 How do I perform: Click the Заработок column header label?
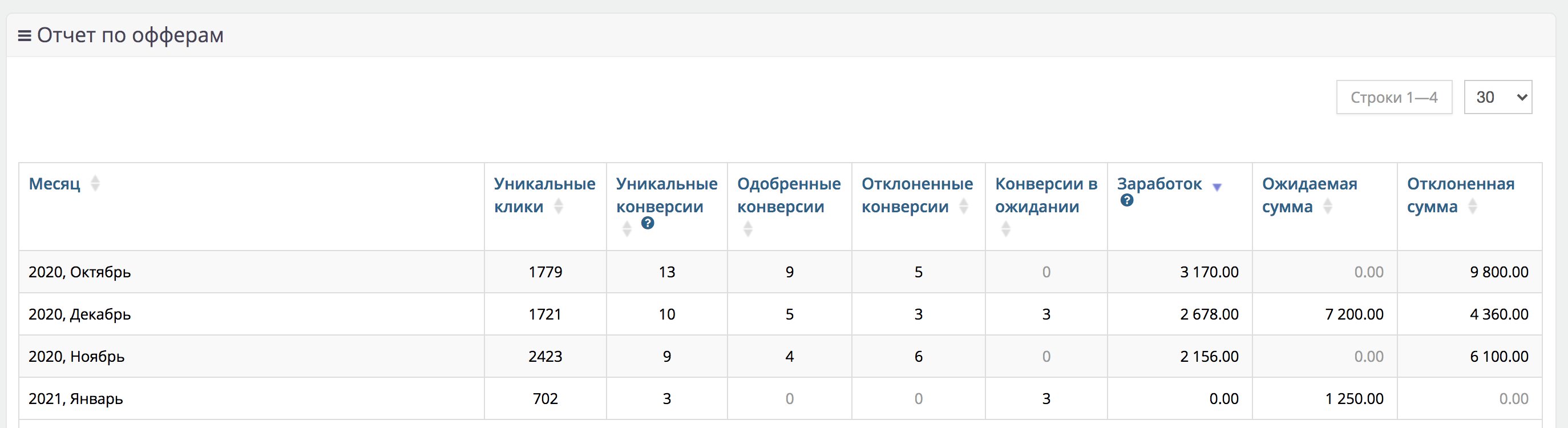click(1159, 184)
